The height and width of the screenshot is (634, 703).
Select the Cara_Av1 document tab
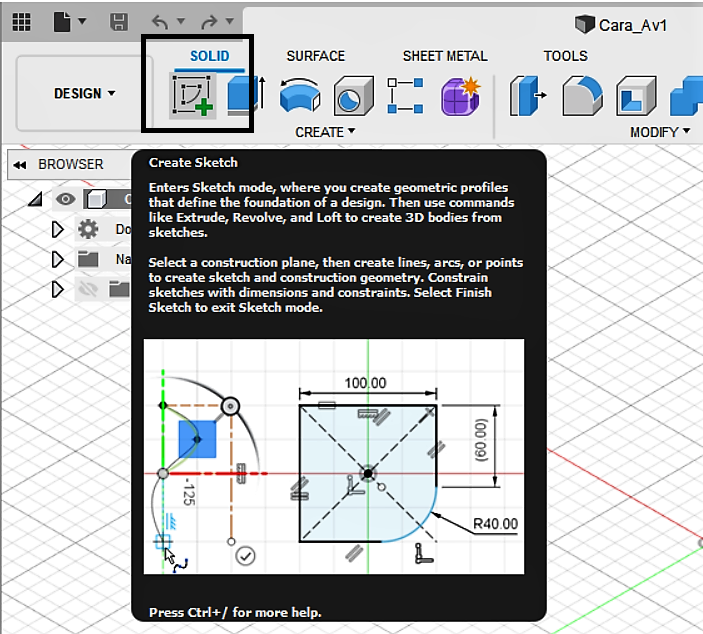tap(621, 25)
